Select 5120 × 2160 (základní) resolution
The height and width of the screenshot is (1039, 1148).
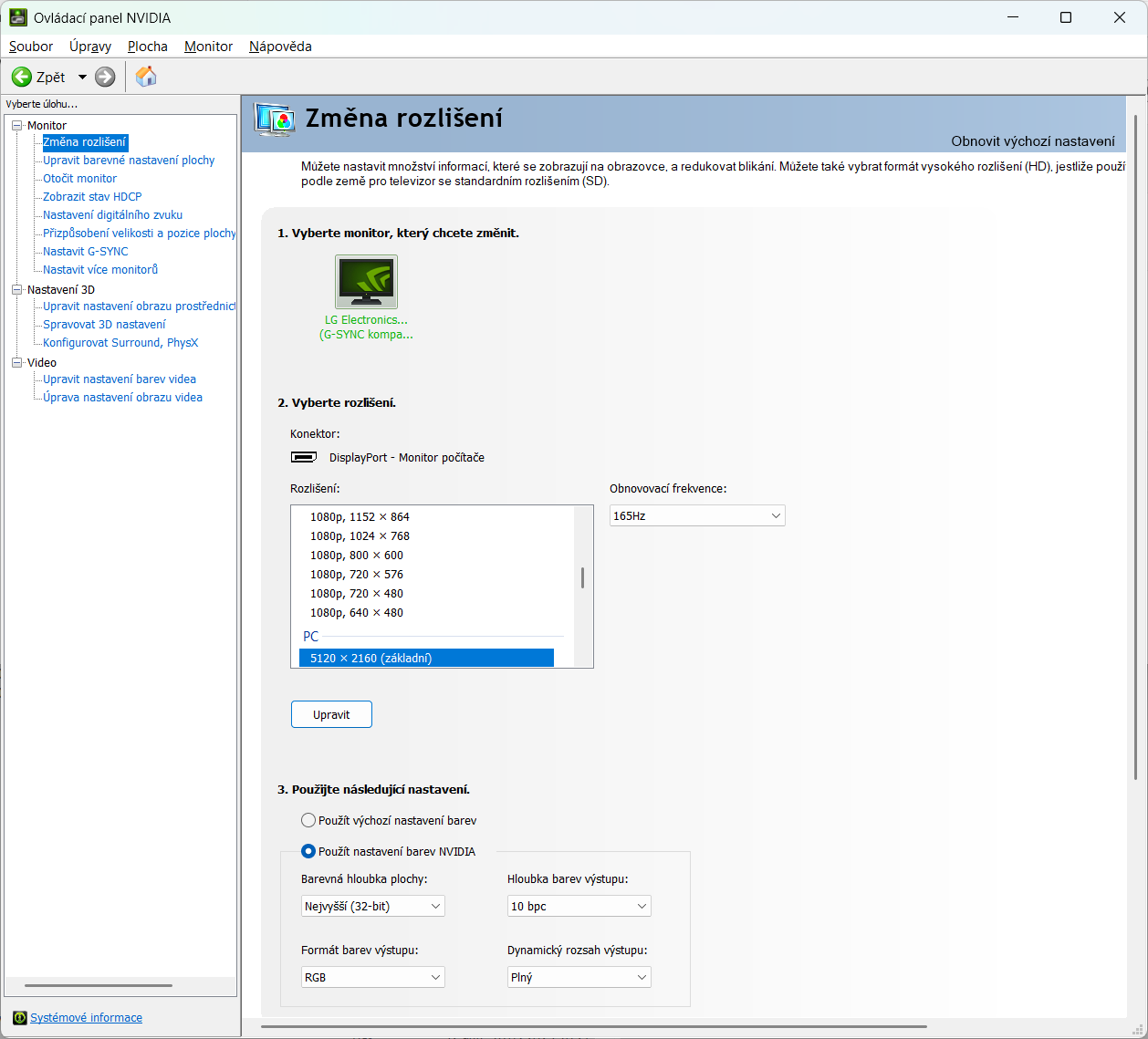[x=426, y=658]
